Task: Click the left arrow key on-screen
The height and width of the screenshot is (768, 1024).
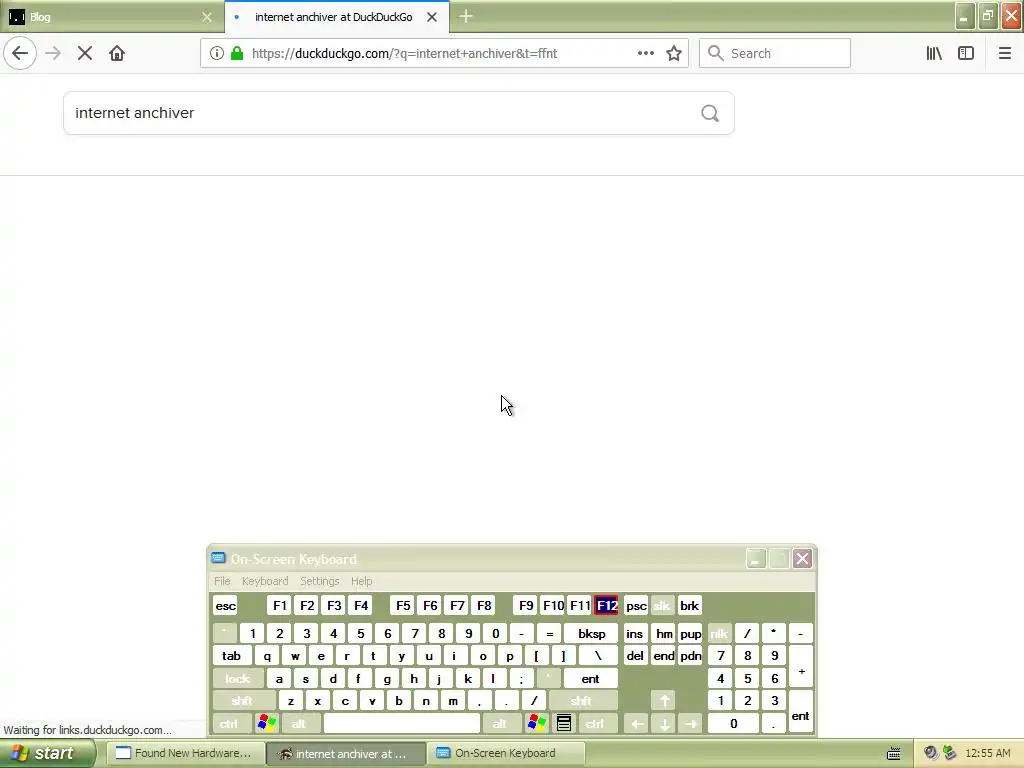Action: click(637, 724)
